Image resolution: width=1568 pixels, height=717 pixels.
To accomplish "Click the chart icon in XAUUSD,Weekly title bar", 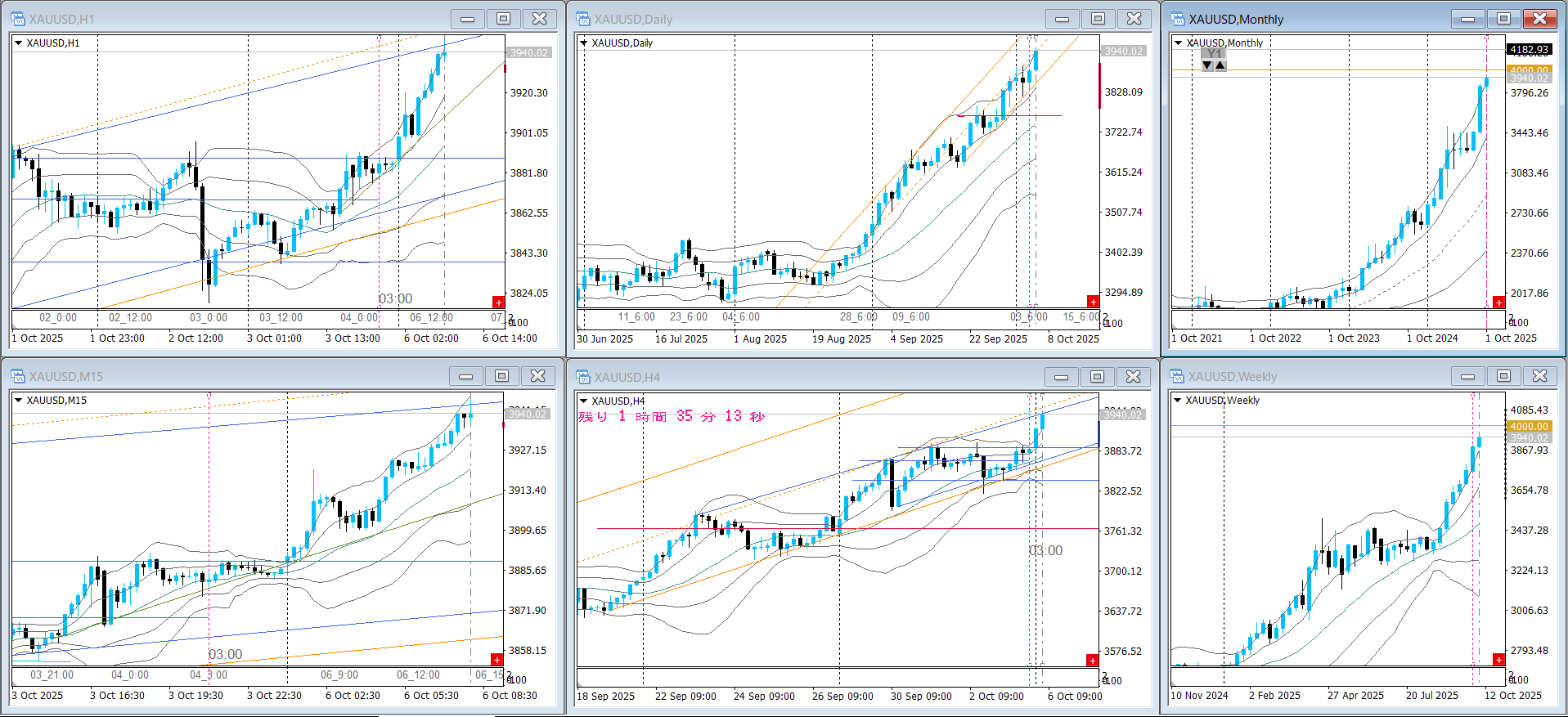I will tap(1178, 376).
